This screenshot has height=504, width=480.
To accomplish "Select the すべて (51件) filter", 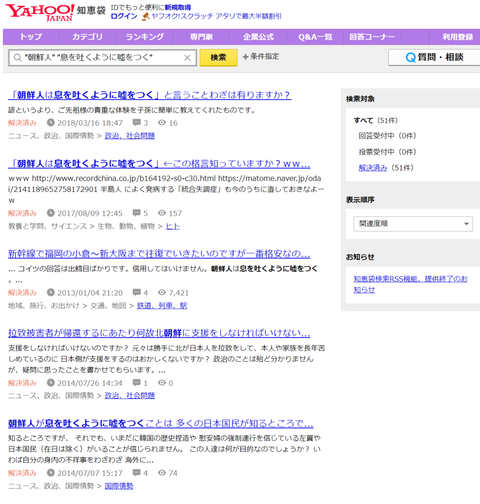I will tap(376, 120).
